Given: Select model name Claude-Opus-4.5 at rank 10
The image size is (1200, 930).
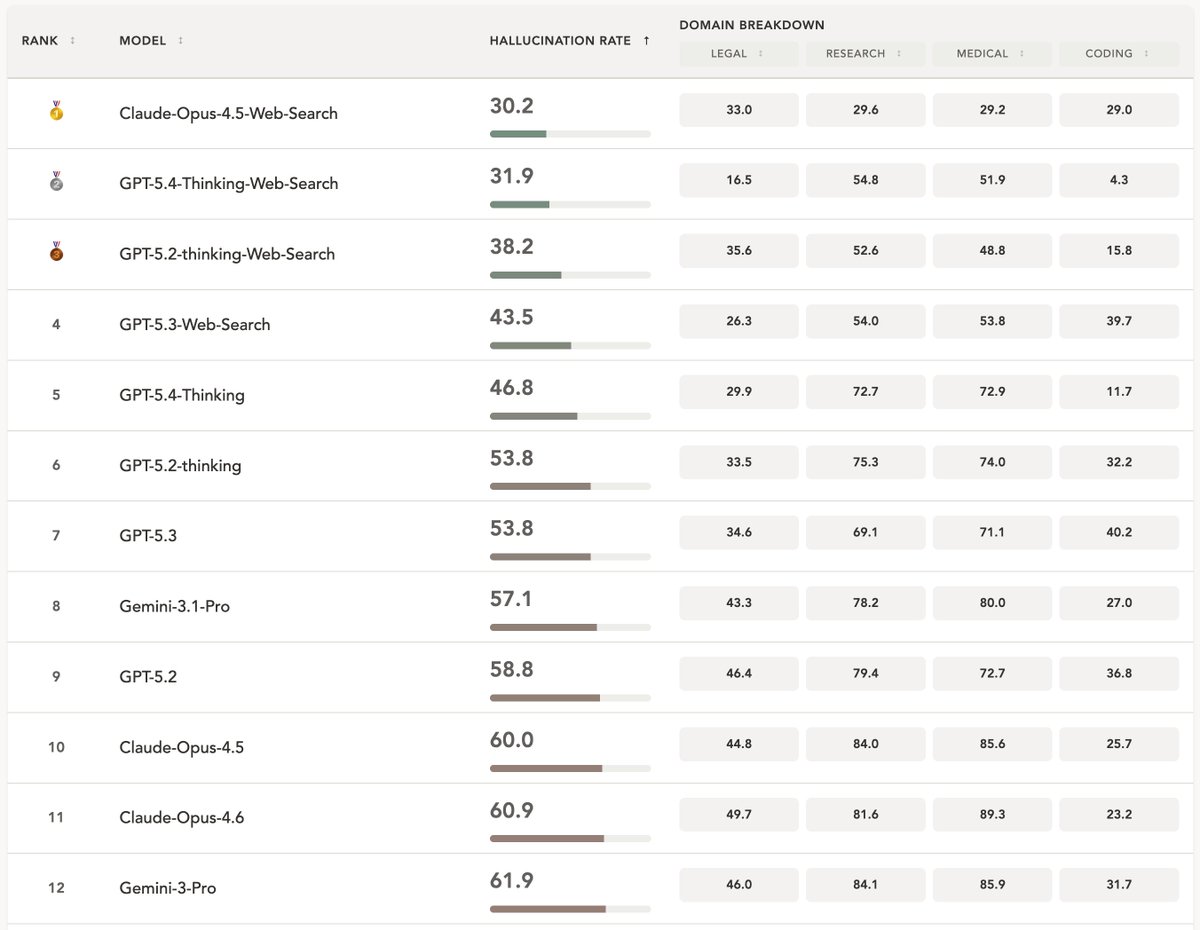Looking at the screenshot, I should click(181, 748).
